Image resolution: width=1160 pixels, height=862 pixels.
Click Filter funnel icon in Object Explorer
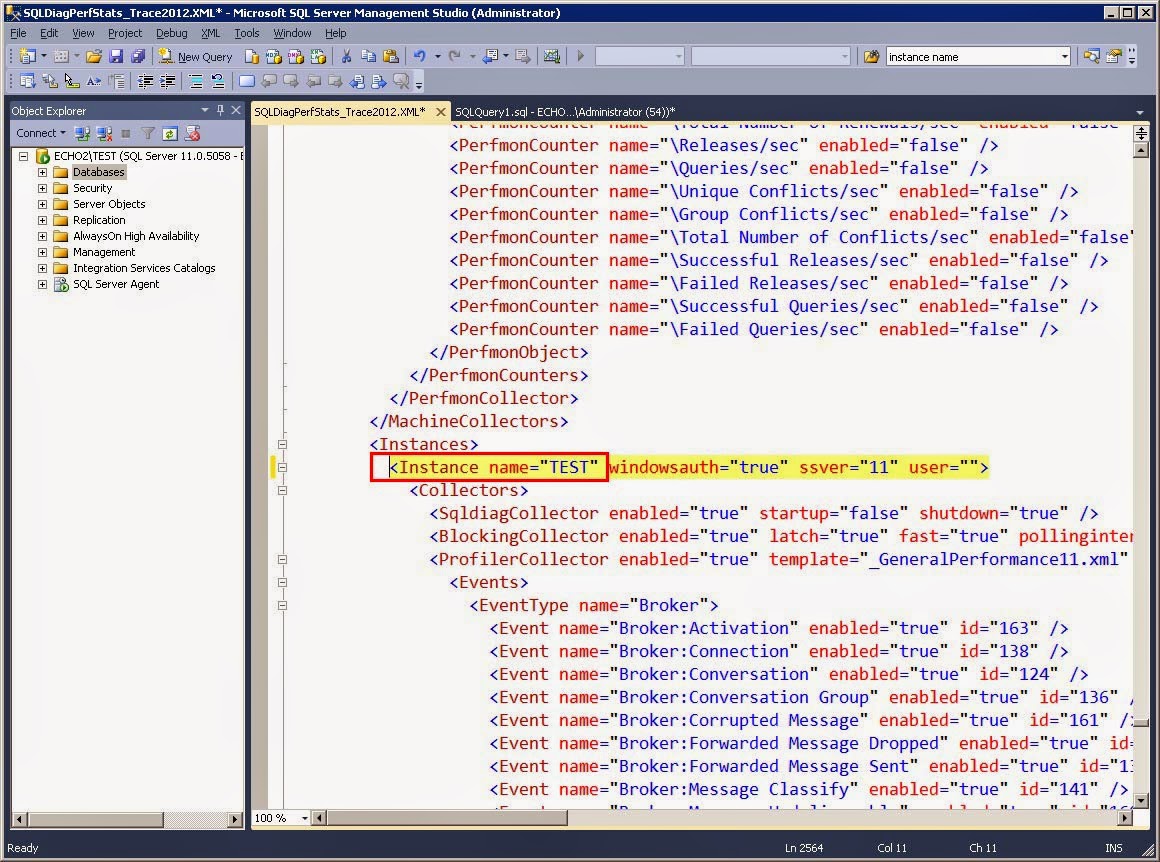147,133
